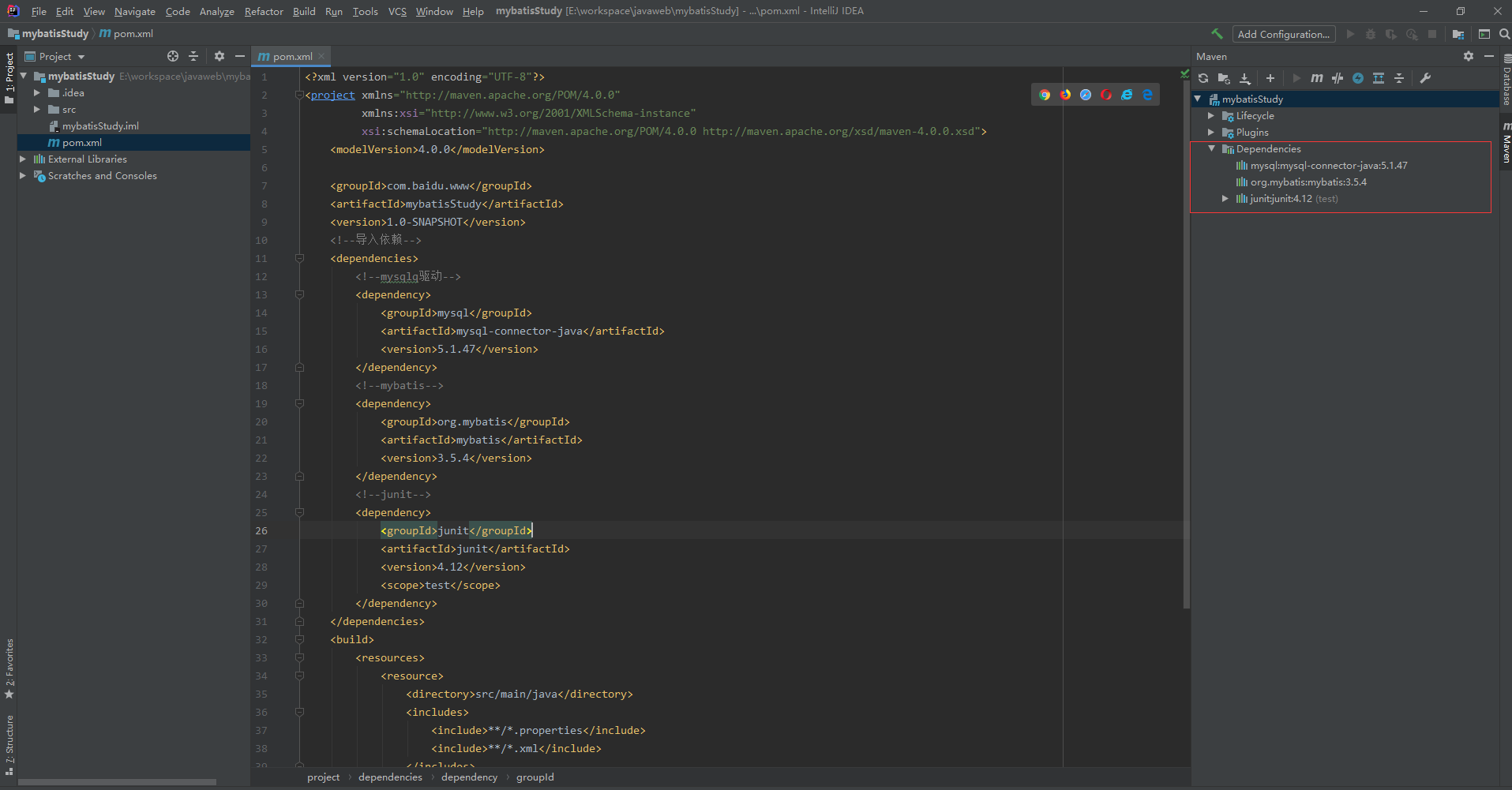This screenshot has width=1512, height=790.
Task: Expand Plugins in Maven panel
Action: click(x=1211, y=132)
